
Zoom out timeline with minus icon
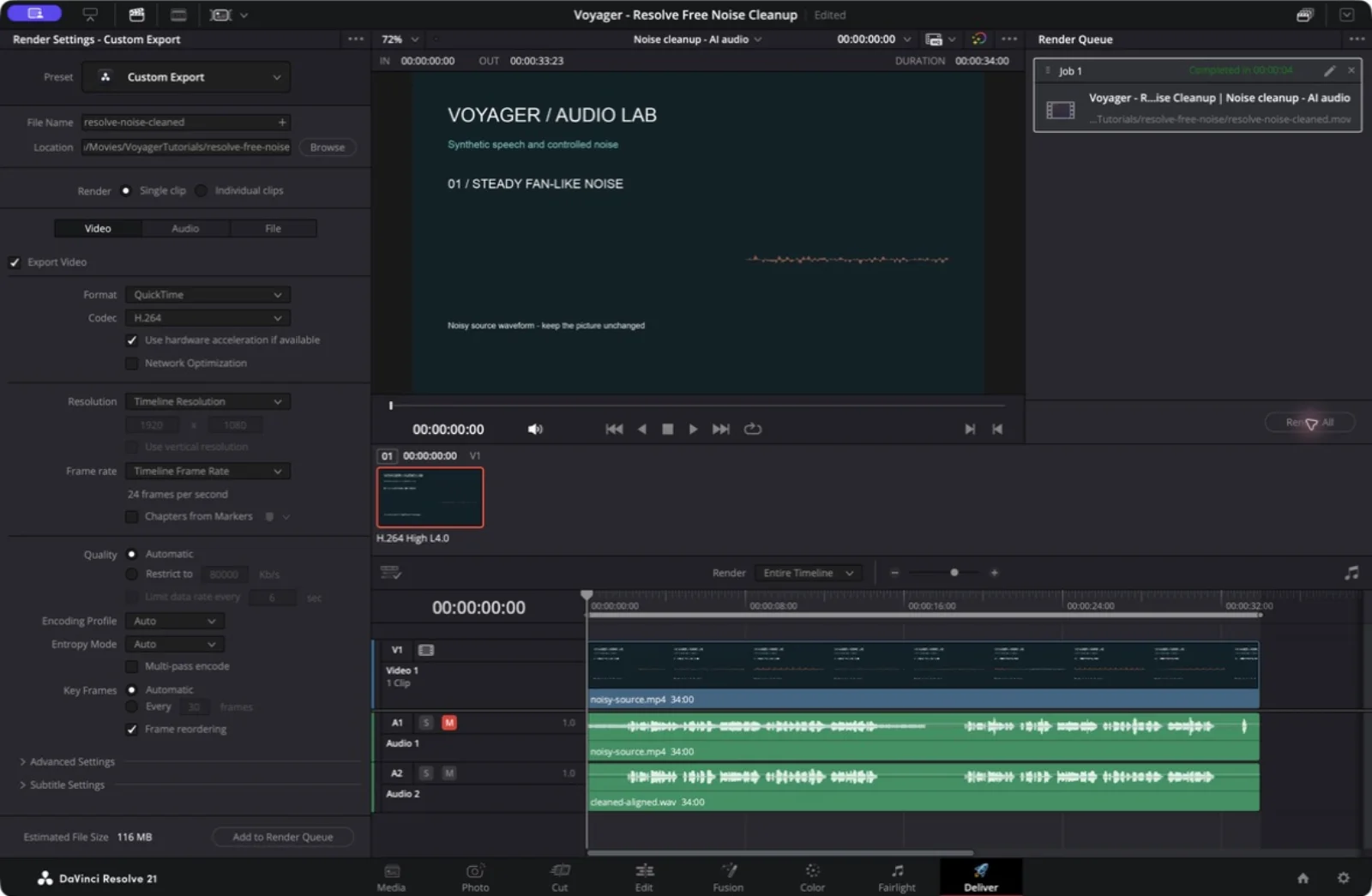point(894,573)
